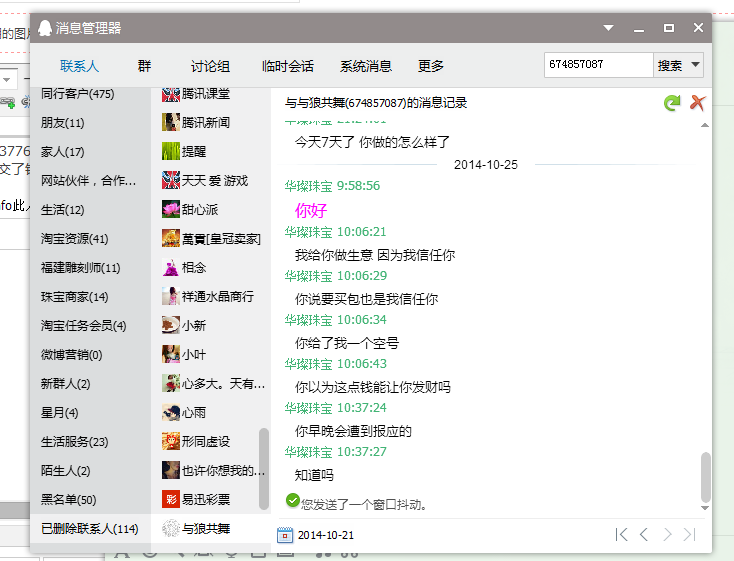Click the 腾讯新闻 contact avatar

(171, 122)
